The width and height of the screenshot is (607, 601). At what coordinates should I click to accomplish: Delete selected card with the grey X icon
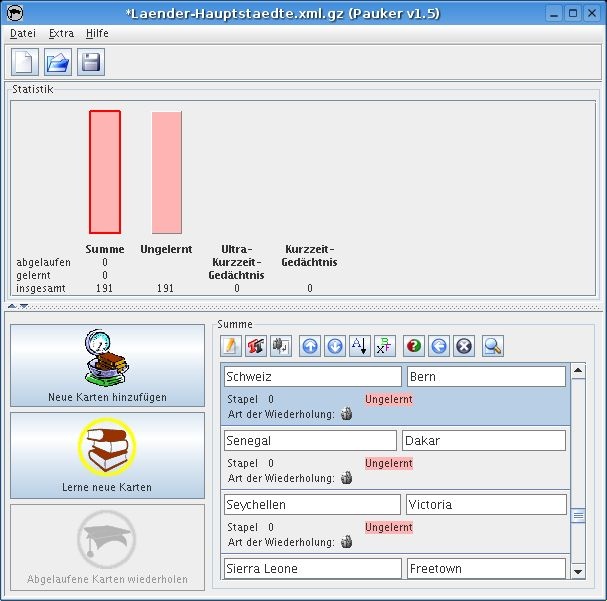464,346
